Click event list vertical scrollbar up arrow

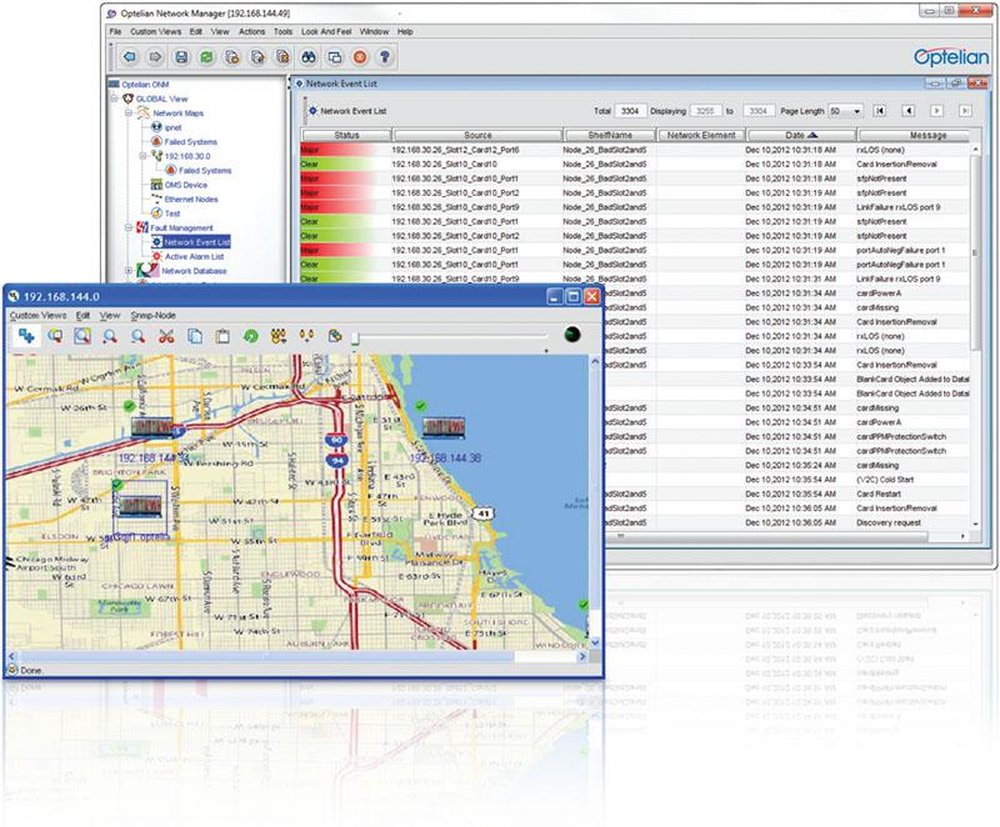point(975,150)
